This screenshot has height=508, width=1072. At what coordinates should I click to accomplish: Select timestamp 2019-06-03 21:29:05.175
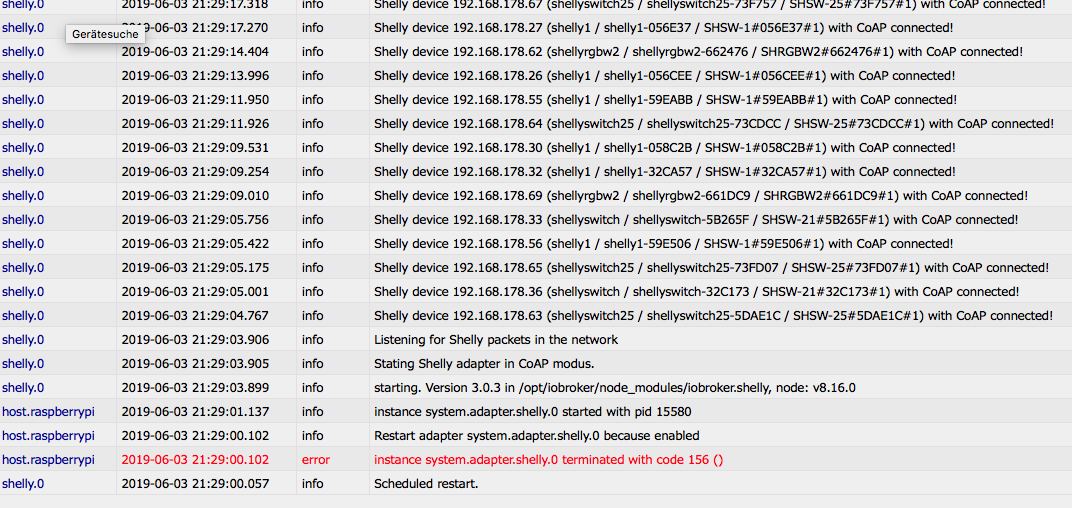(196, 267)
